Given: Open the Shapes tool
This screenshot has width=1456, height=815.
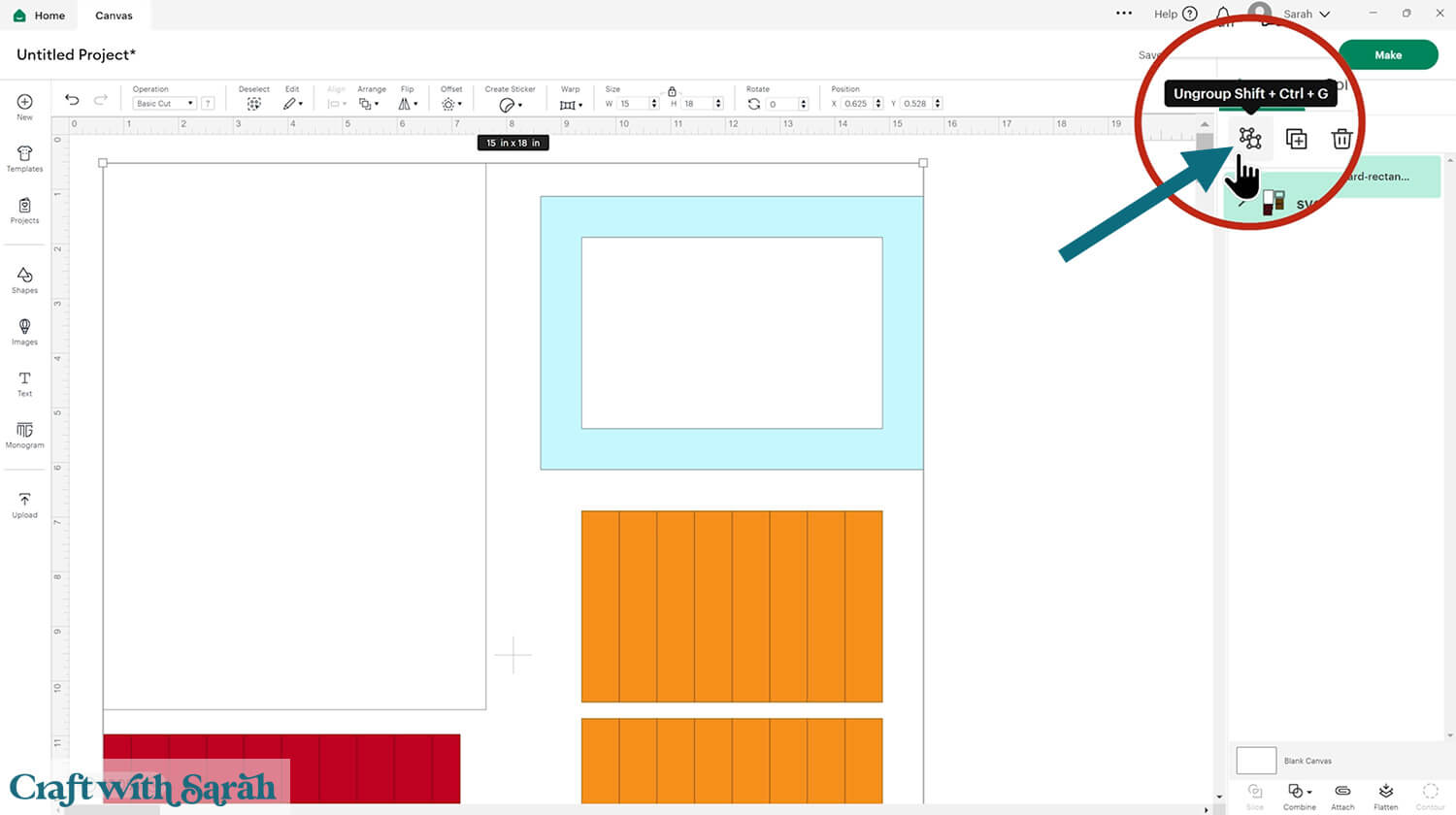Looking at the screenshot, I should click(24, 280).
